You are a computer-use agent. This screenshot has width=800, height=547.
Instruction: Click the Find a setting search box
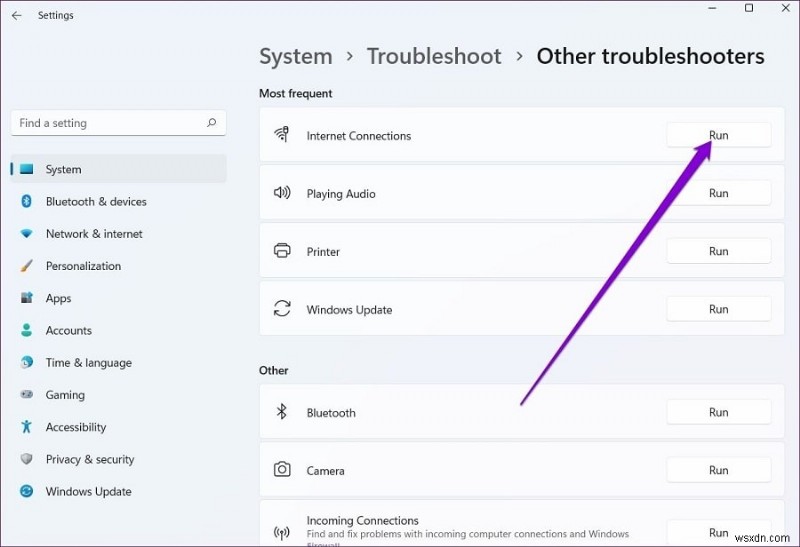[x=118, y=122]
